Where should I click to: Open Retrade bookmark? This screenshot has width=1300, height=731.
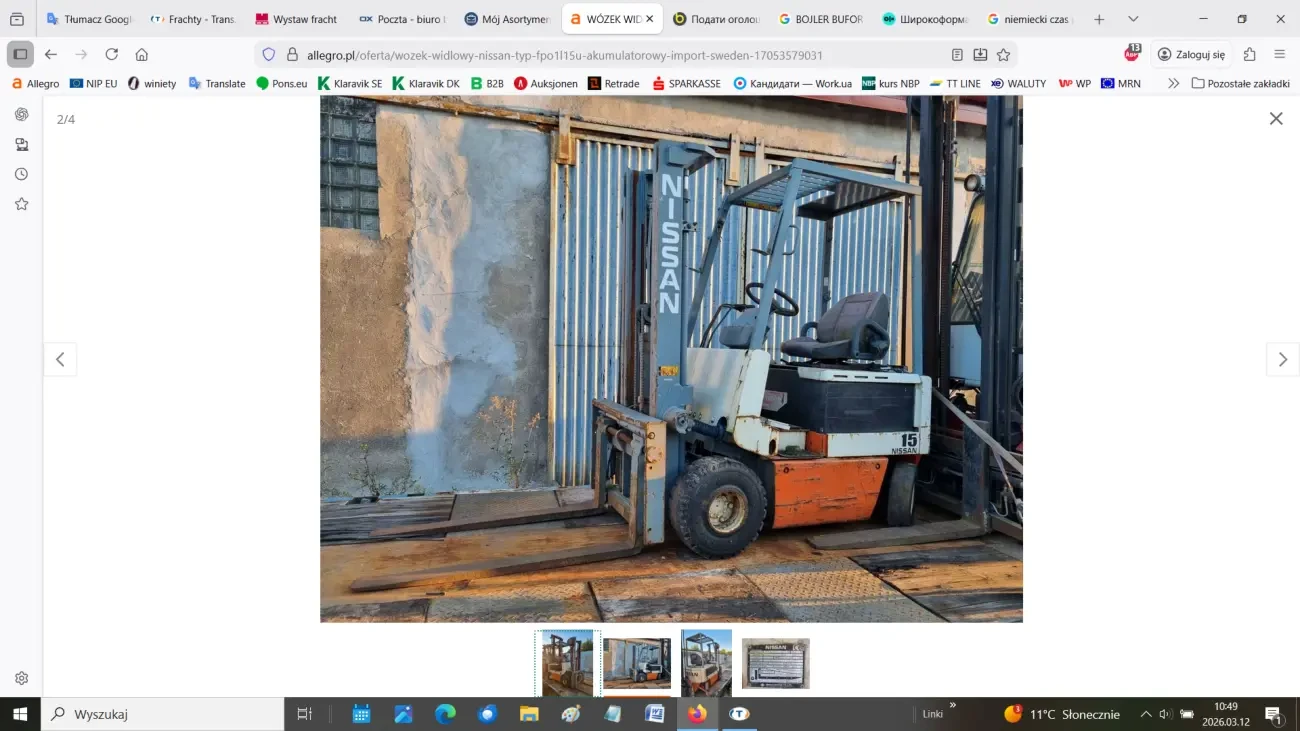(x=614, y=83)
